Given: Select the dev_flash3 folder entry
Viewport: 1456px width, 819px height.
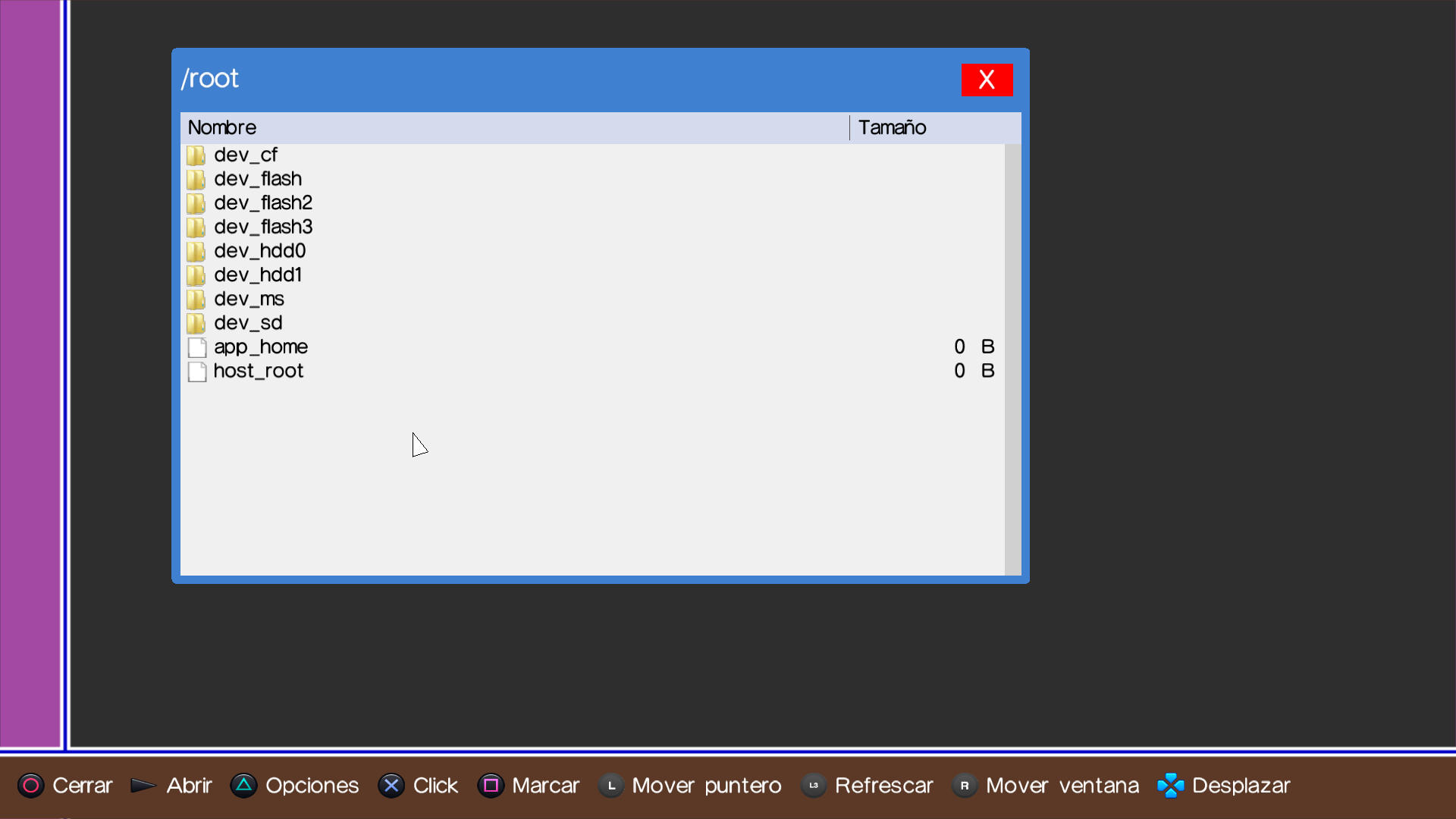Looking at the screenshot, I should [x=262, y=227].
